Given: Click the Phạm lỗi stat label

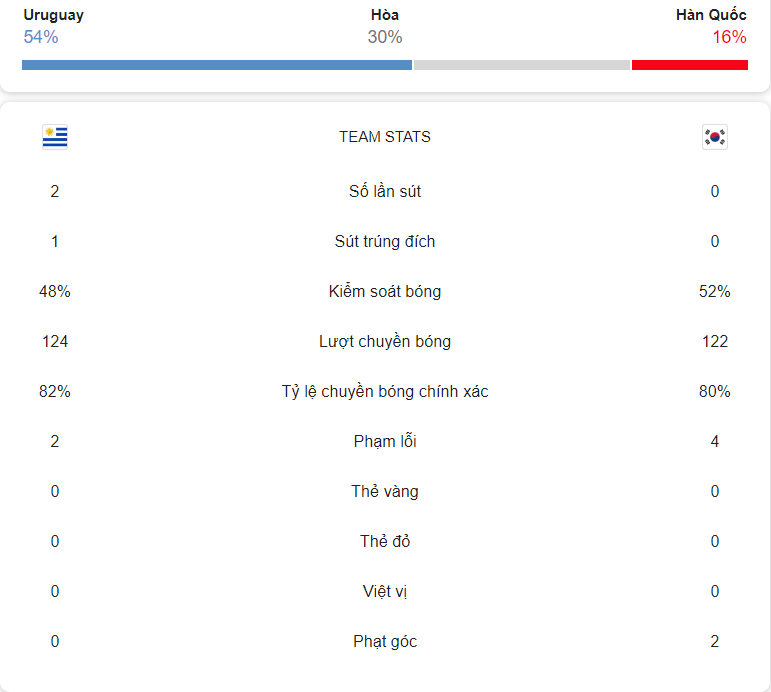Looking at the screenshot, I should click(385, 441).
